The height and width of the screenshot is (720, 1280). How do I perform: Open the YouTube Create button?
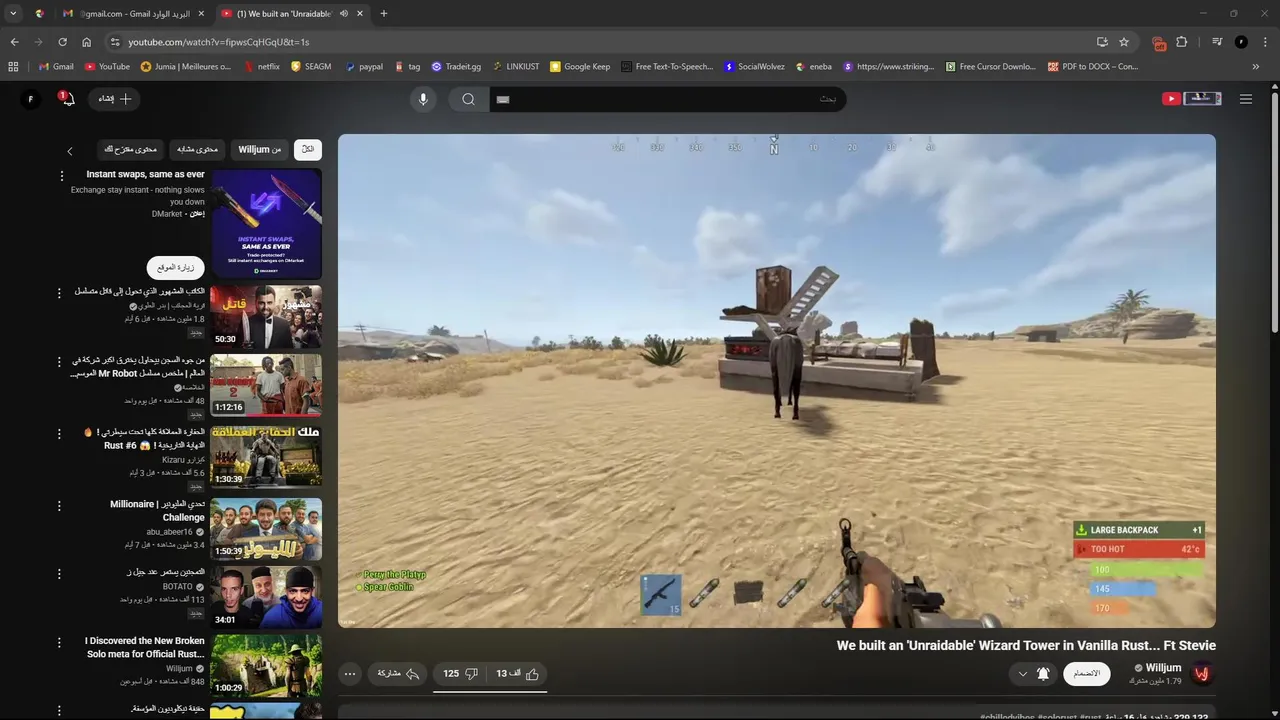pos(115,99)
